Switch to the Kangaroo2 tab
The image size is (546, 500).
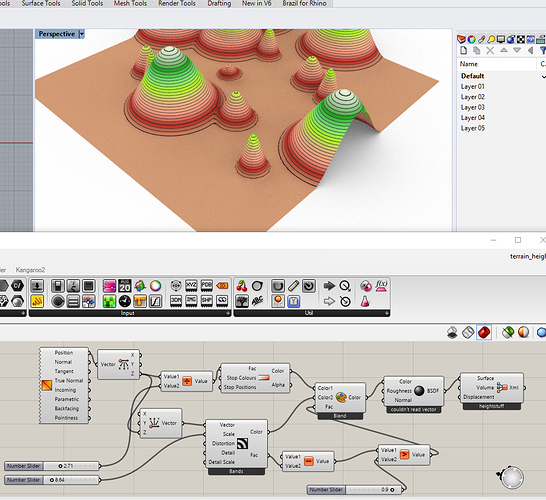click(x=30, y=270)
